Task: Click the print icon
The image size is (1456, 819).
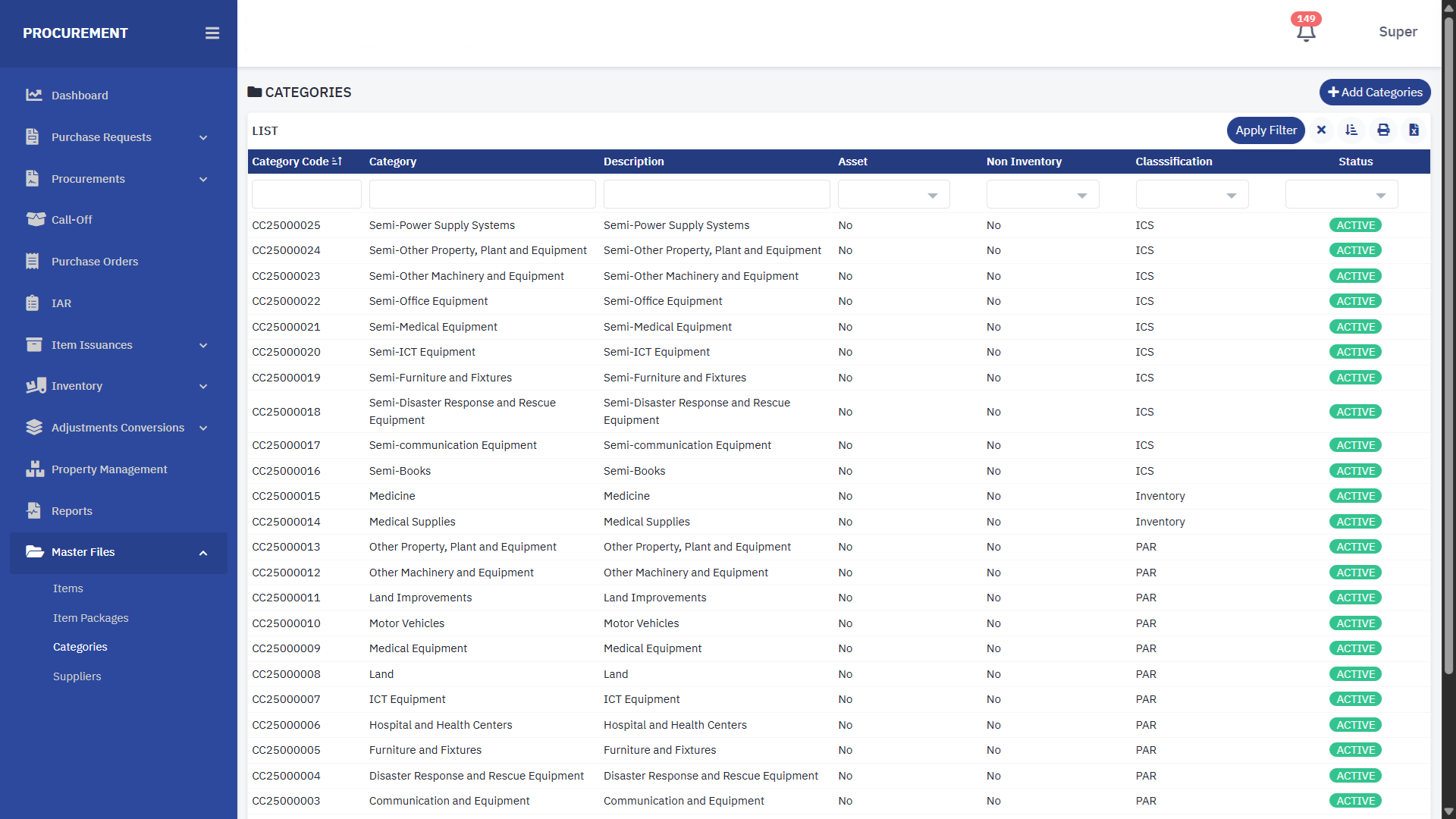Action: (1383, 130)
